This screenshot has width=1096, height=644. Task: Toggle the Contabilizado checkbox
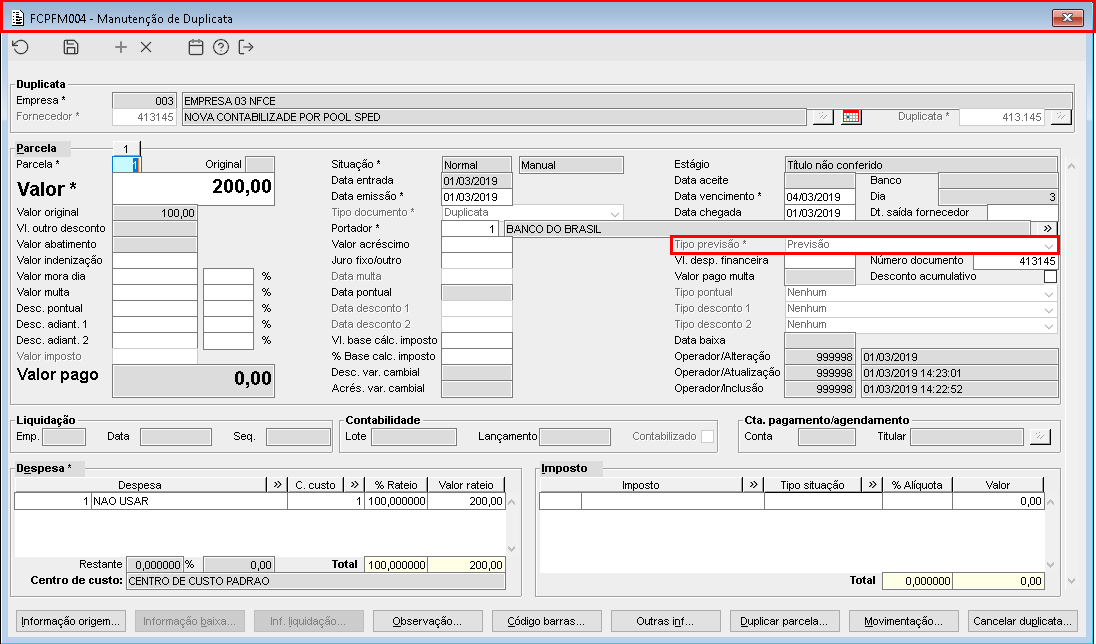click(707, 436)
